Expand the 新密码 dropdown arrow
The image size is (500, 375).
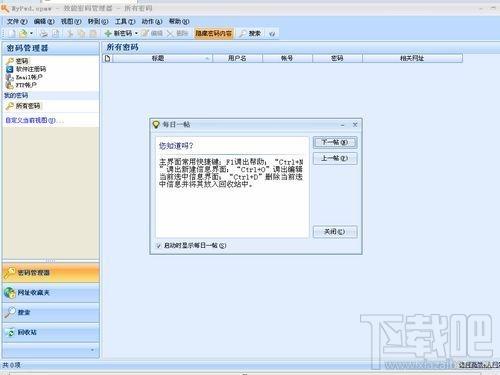pyautogui.click(x=136, y=33)
